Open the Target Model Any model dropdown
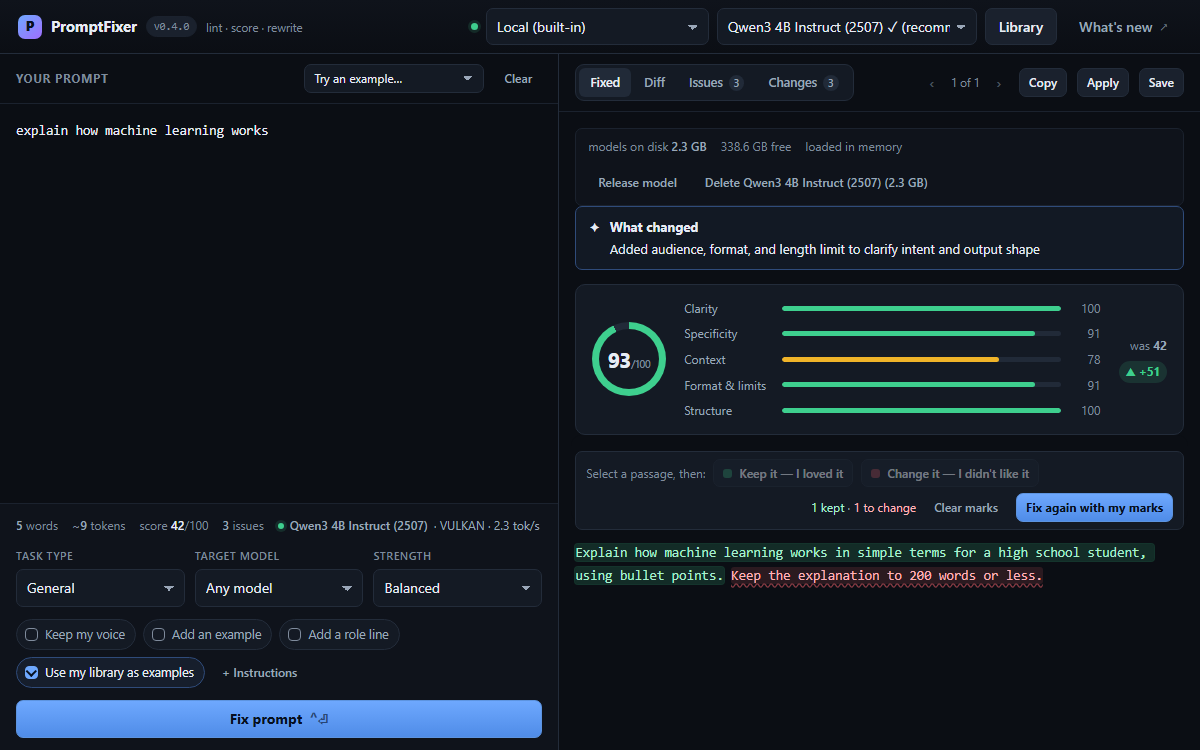1200x750 pixels. coord(279,588)
